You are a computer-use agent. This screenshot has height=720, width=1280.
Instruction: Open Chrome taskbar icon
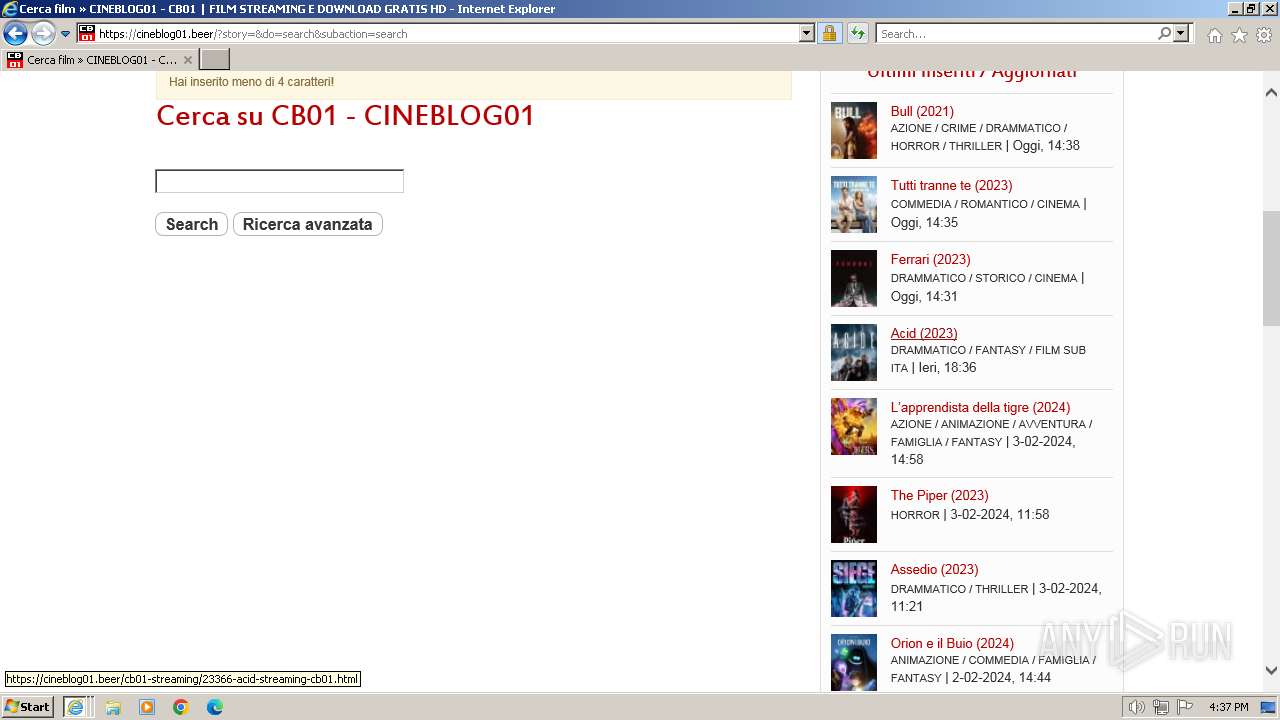click(x=181, y=707)
